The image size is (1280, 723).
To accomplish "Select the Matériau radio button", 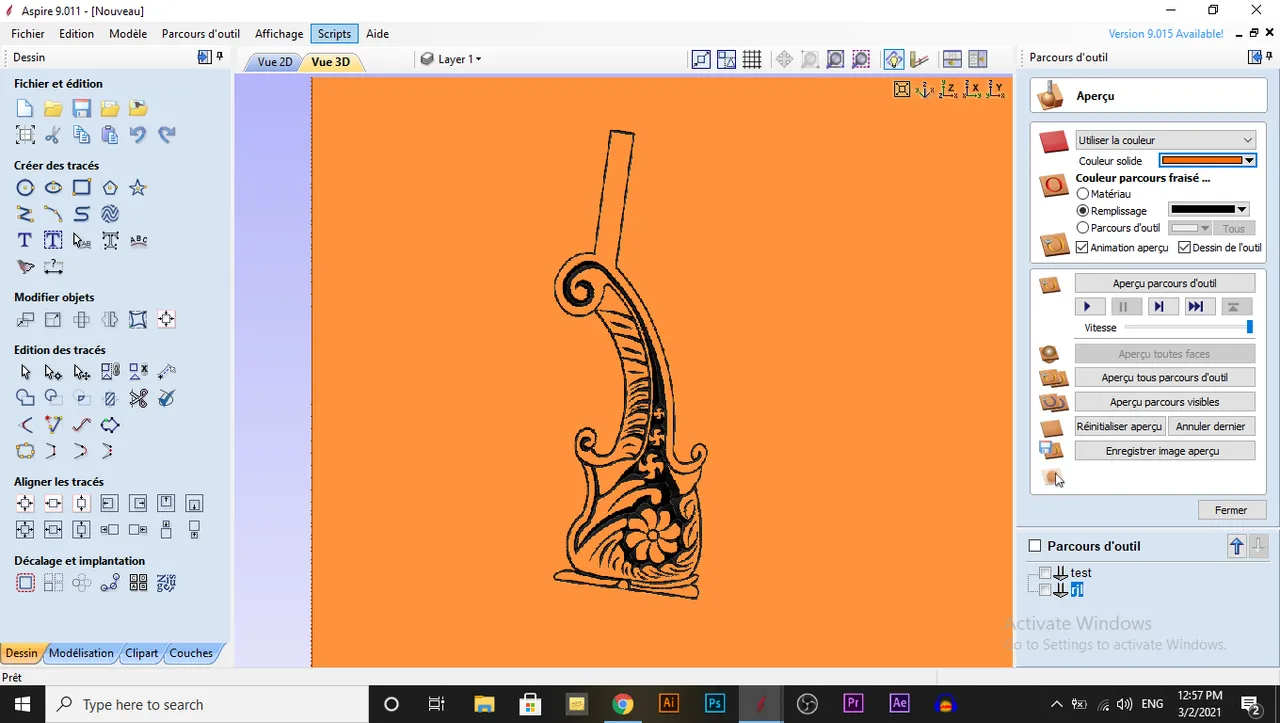I will pyautogui.click(x=1083, y=194).
